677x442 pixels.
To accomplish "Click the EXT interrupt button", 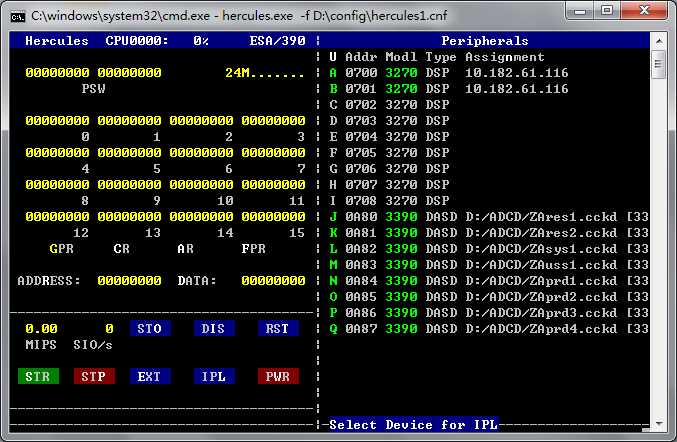I will click(150, 376).
